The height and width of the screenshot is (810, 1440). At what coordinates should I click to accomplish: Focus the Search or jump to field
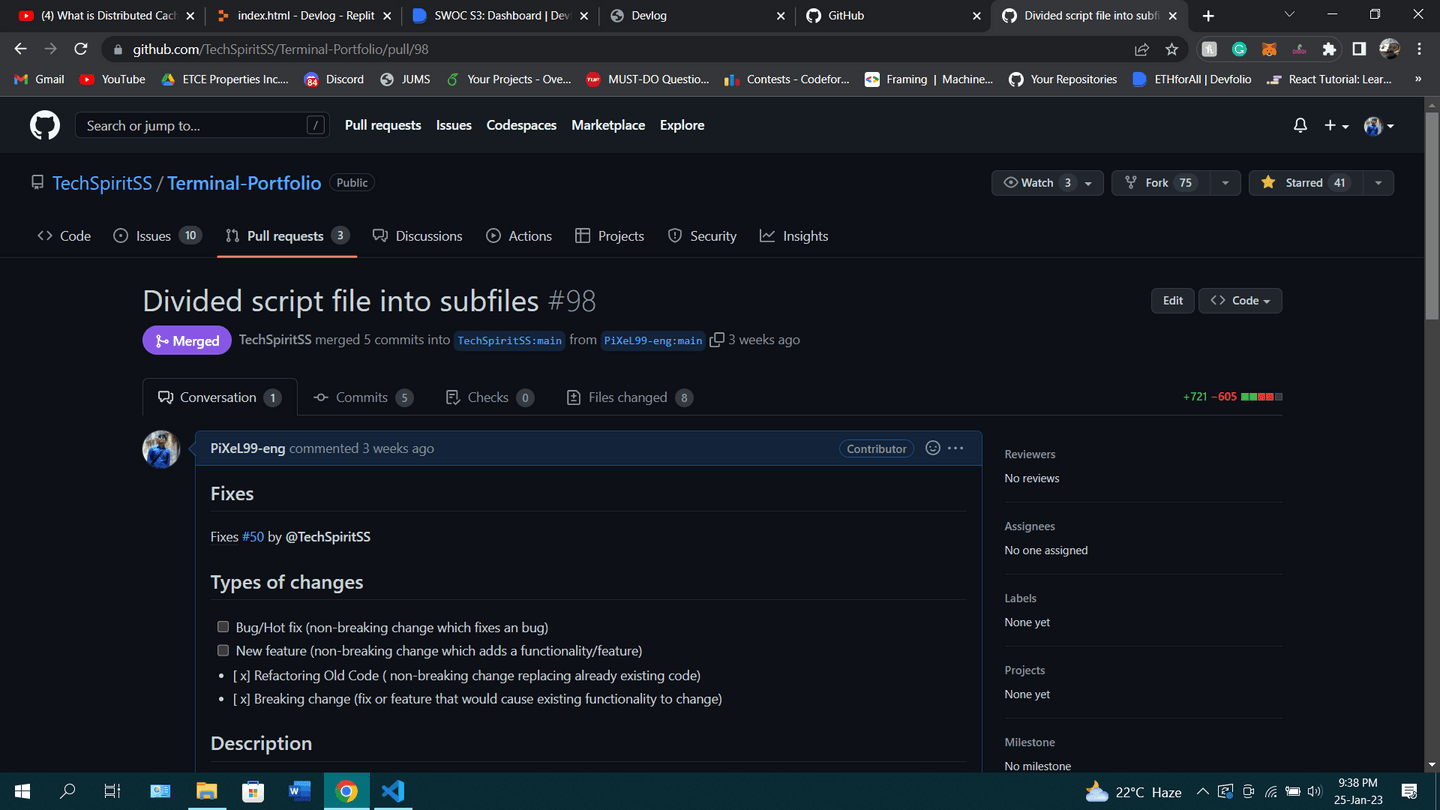[202, 125]
